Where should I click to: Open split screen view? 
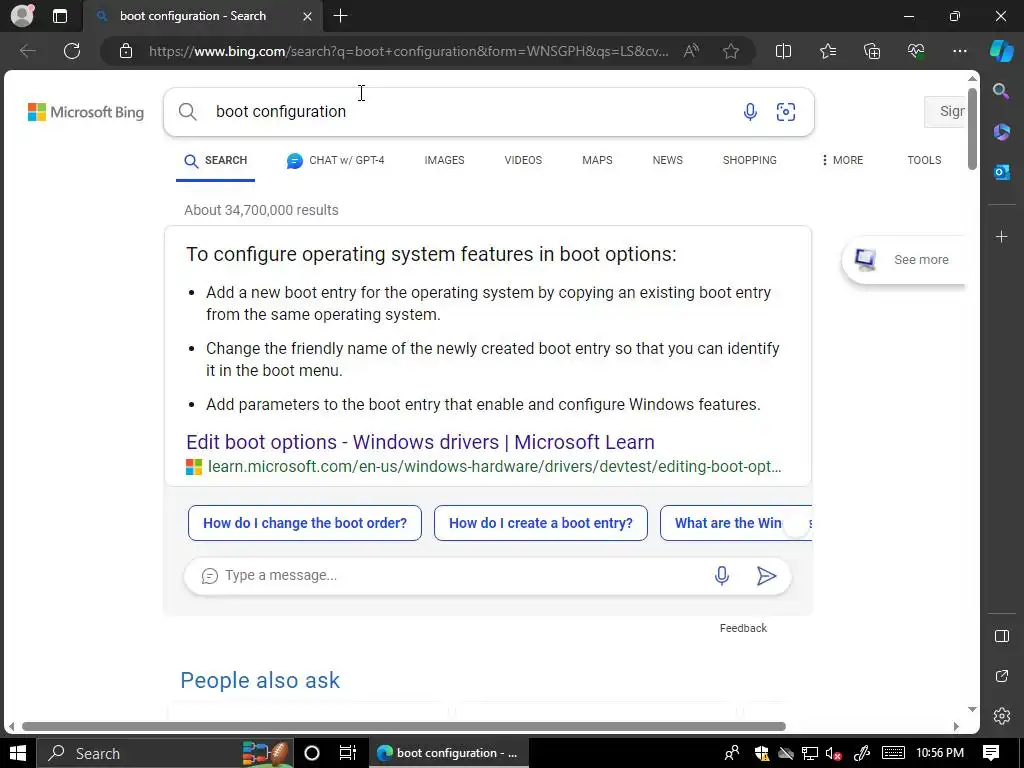(x=783, y=51)
